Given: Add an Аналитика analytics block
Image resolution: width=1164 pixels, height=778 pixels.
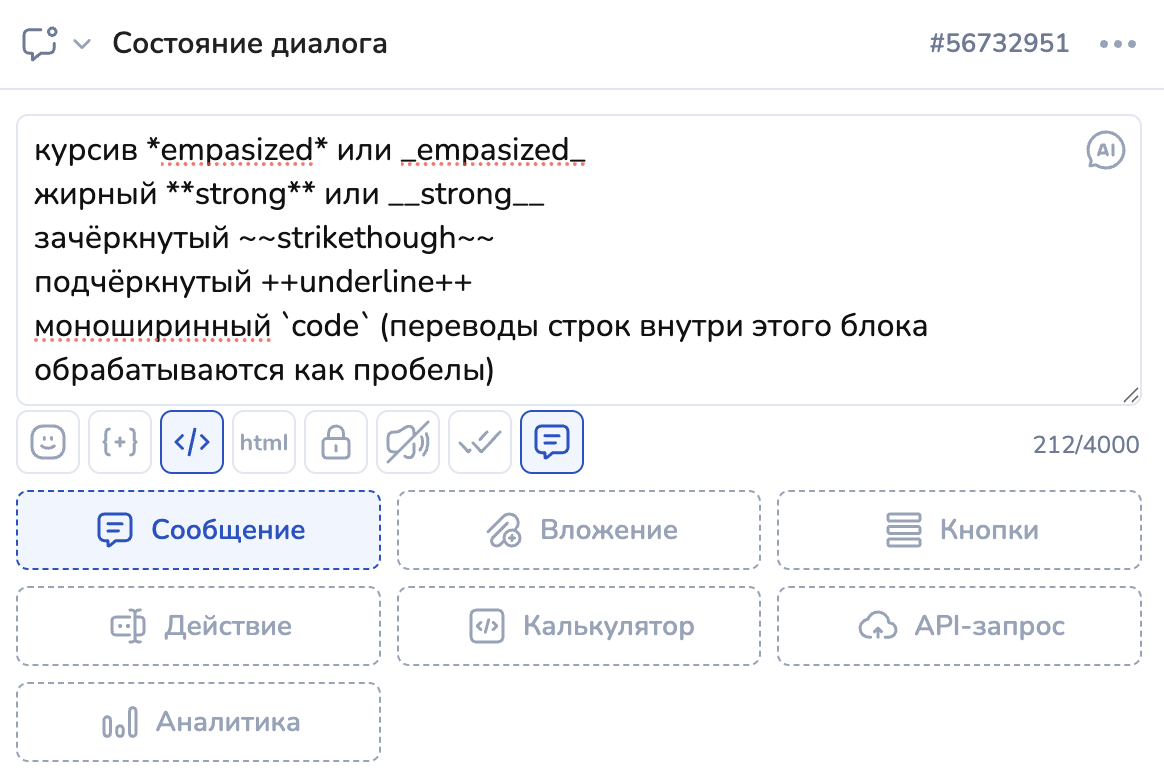Looking at the screenshot, I should coord(198,722).
